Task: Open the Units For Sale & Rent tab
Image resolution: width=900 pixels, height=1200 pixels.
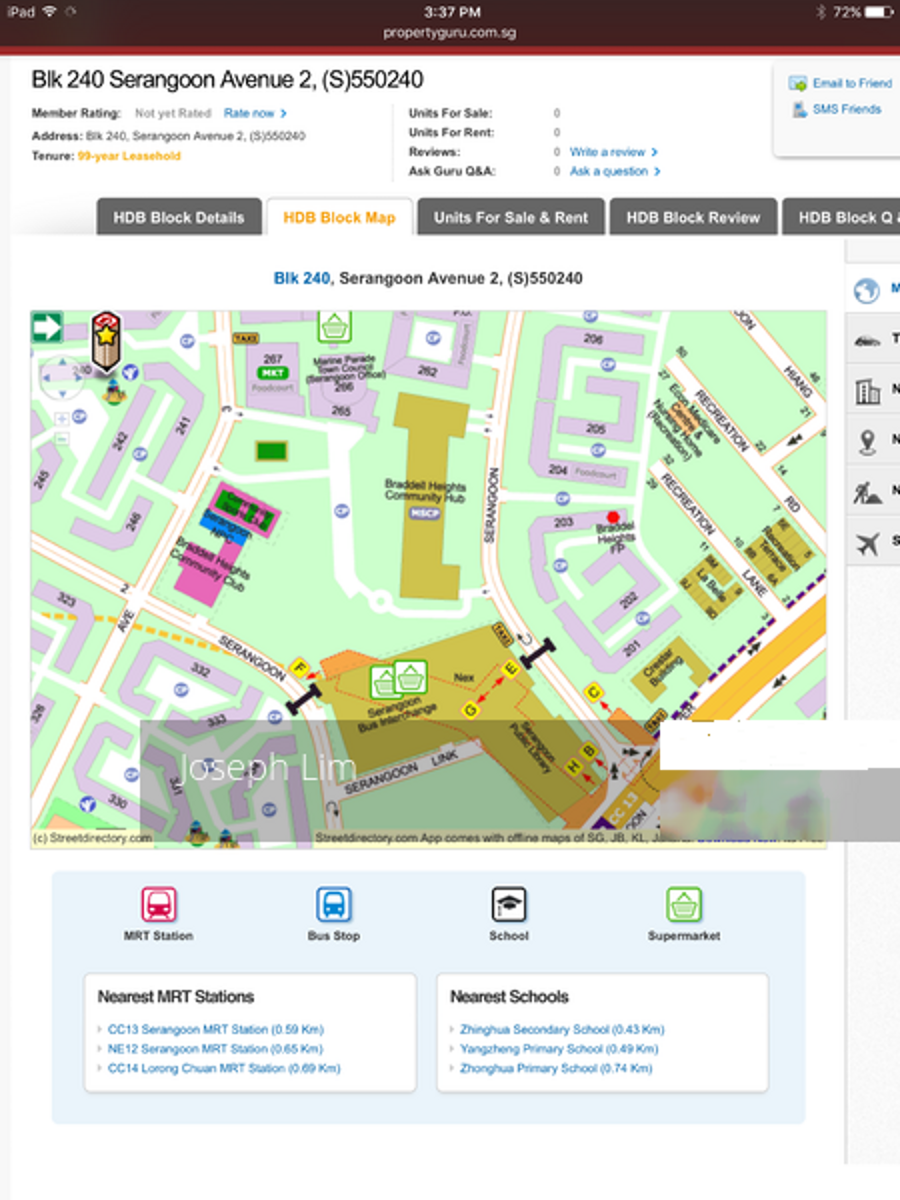Action: [x=511, y=217]
